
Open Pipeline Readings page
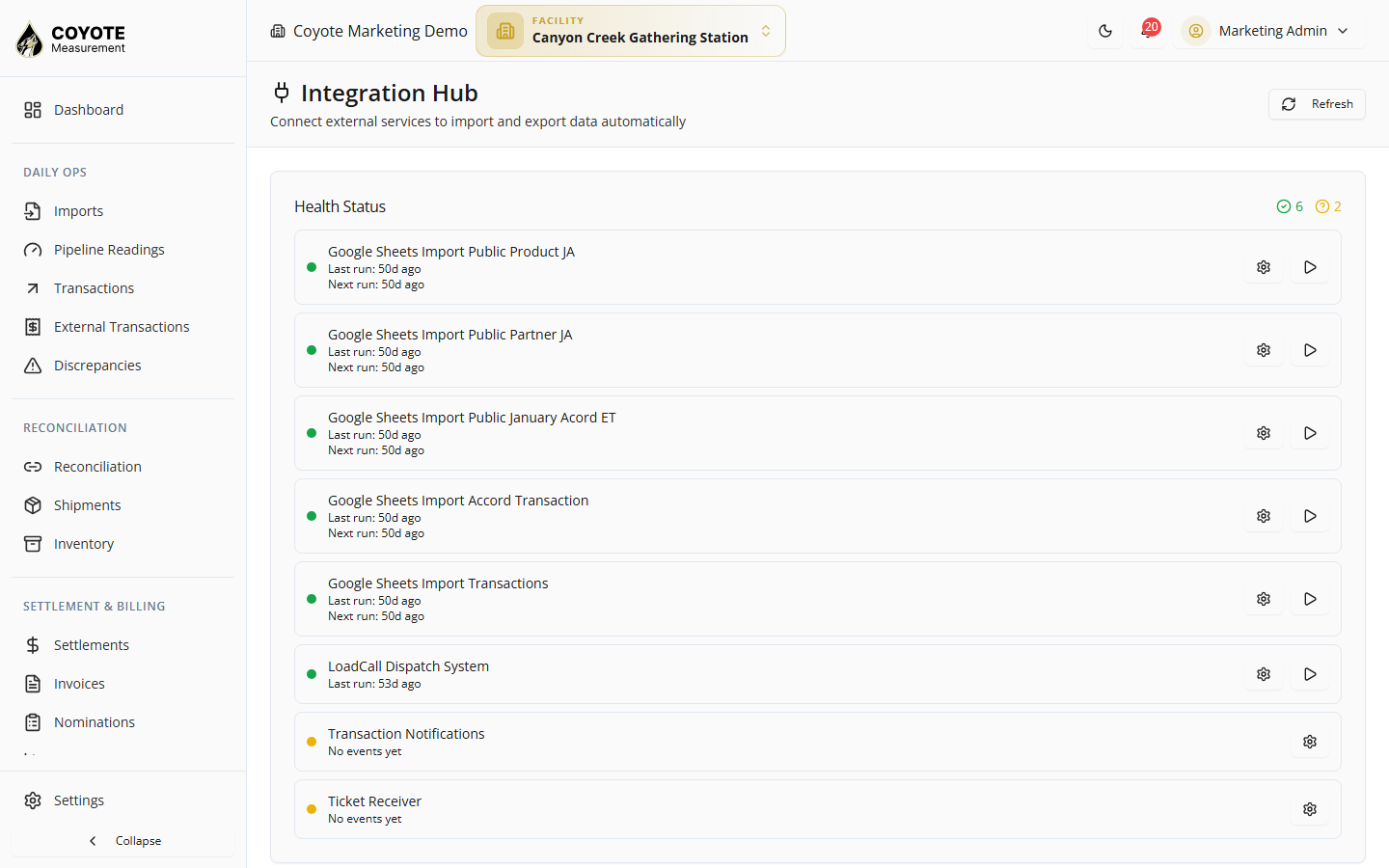coord(123,250)
